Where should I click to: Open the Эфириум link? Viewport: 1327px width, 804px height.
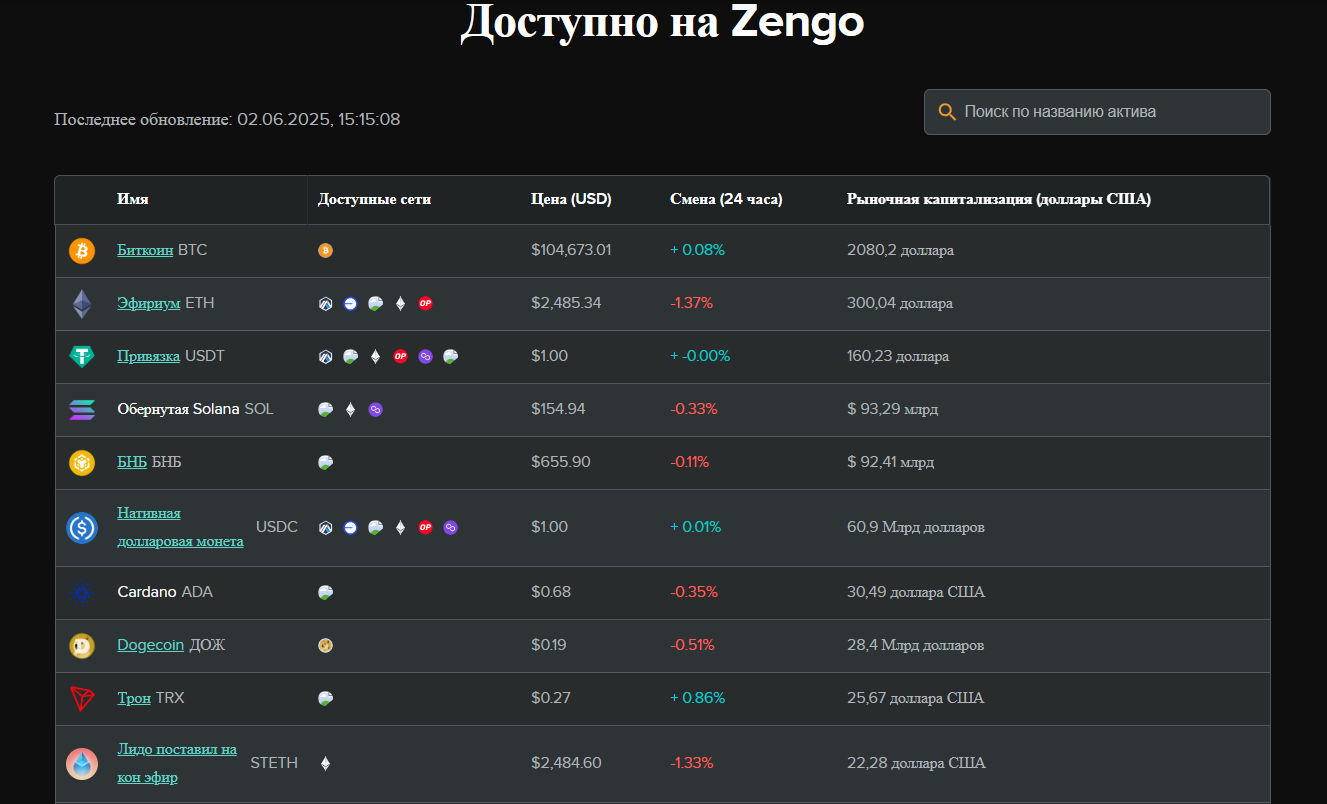point(148,303)
